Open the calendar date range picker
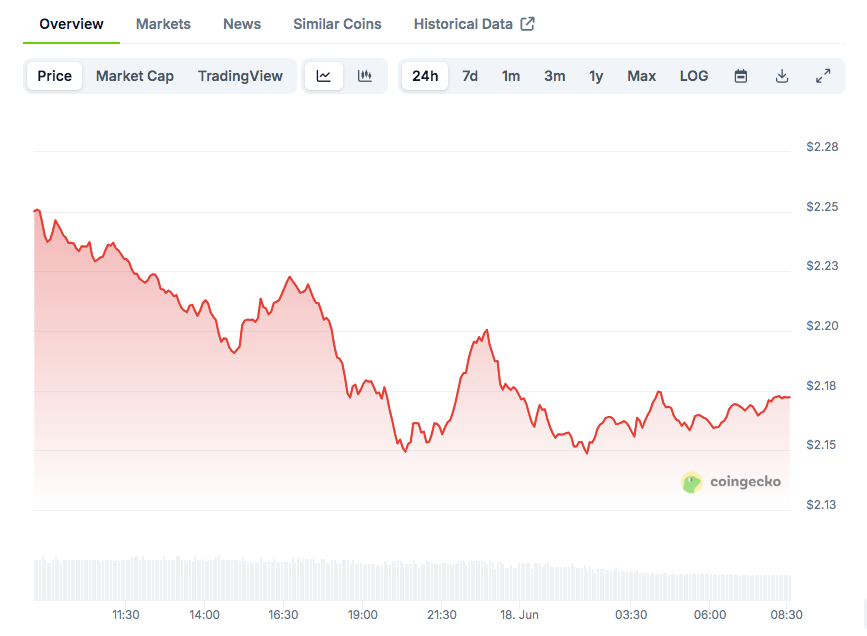This screenshot has width=867, height=636. (x=741, y=76)
